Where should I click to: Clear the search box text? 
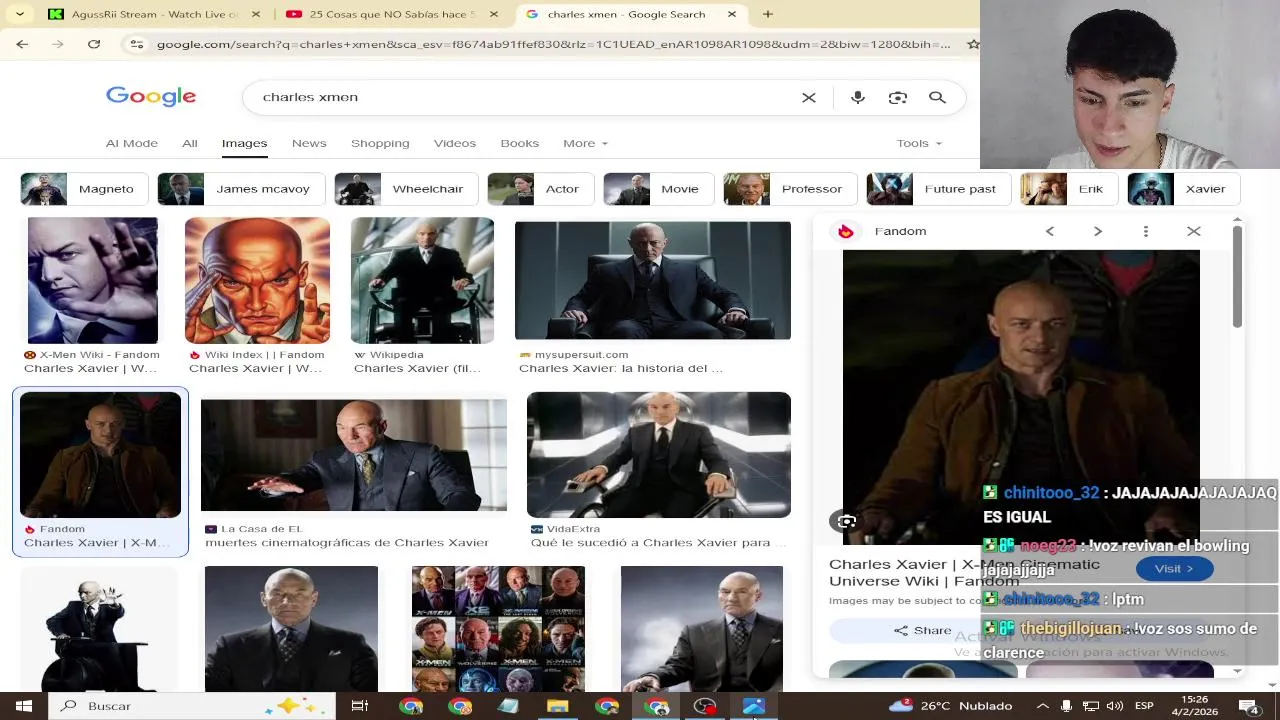[809, 97]
